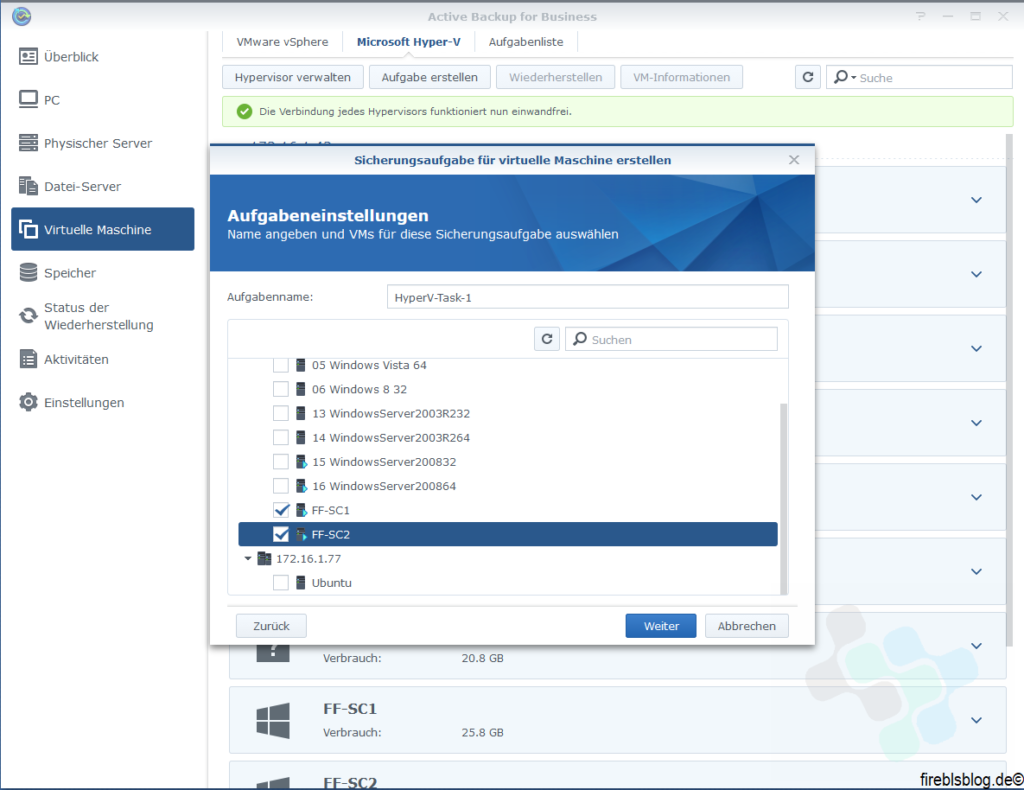Select the 14 WindowsServer2003R264 row label
The width and height of the screenshot is (1024, 790).
point(391,437)
